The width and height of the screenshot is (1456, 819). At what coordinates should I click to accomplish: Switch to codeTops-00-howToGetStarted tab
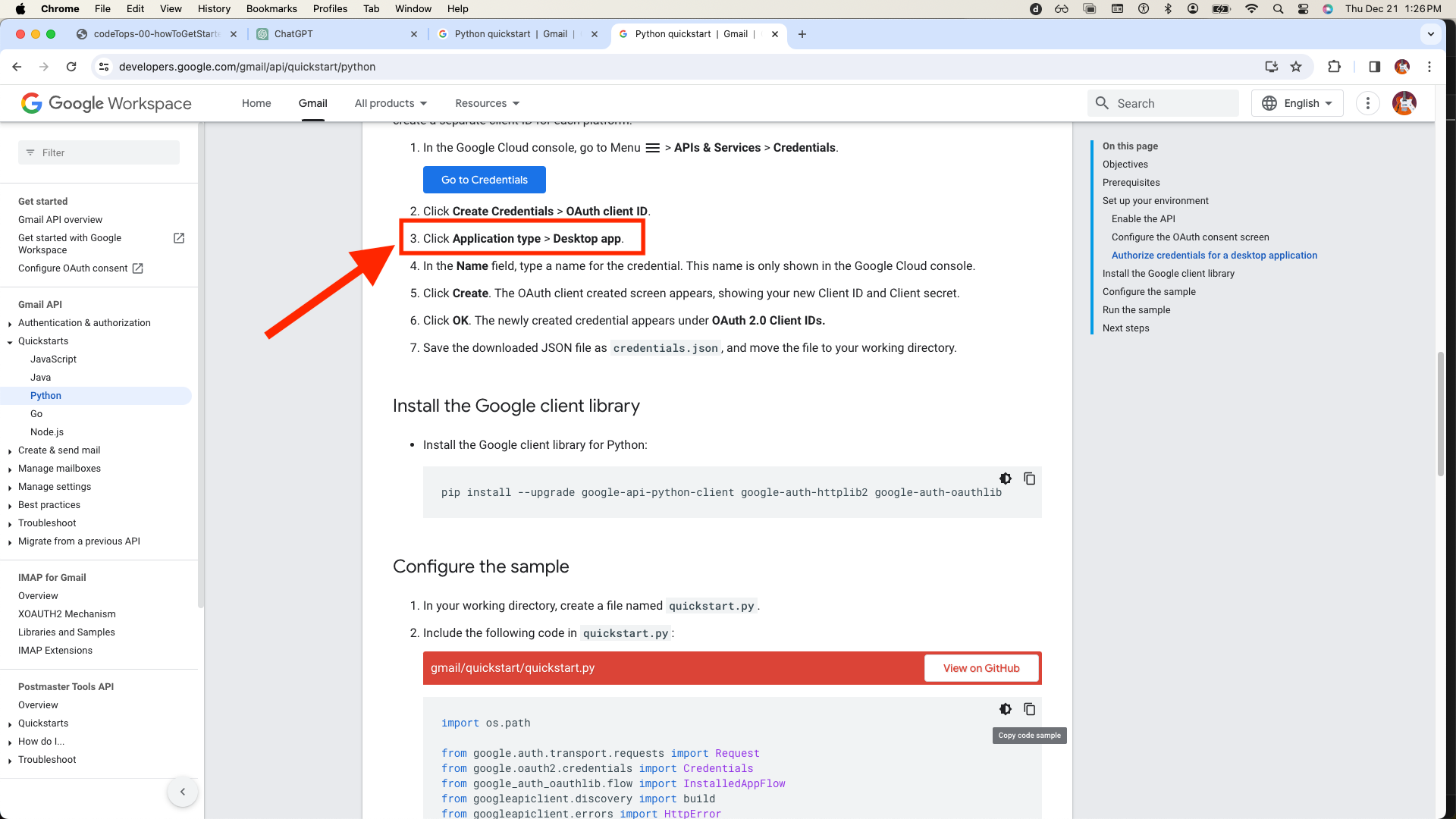coord(156,34)
